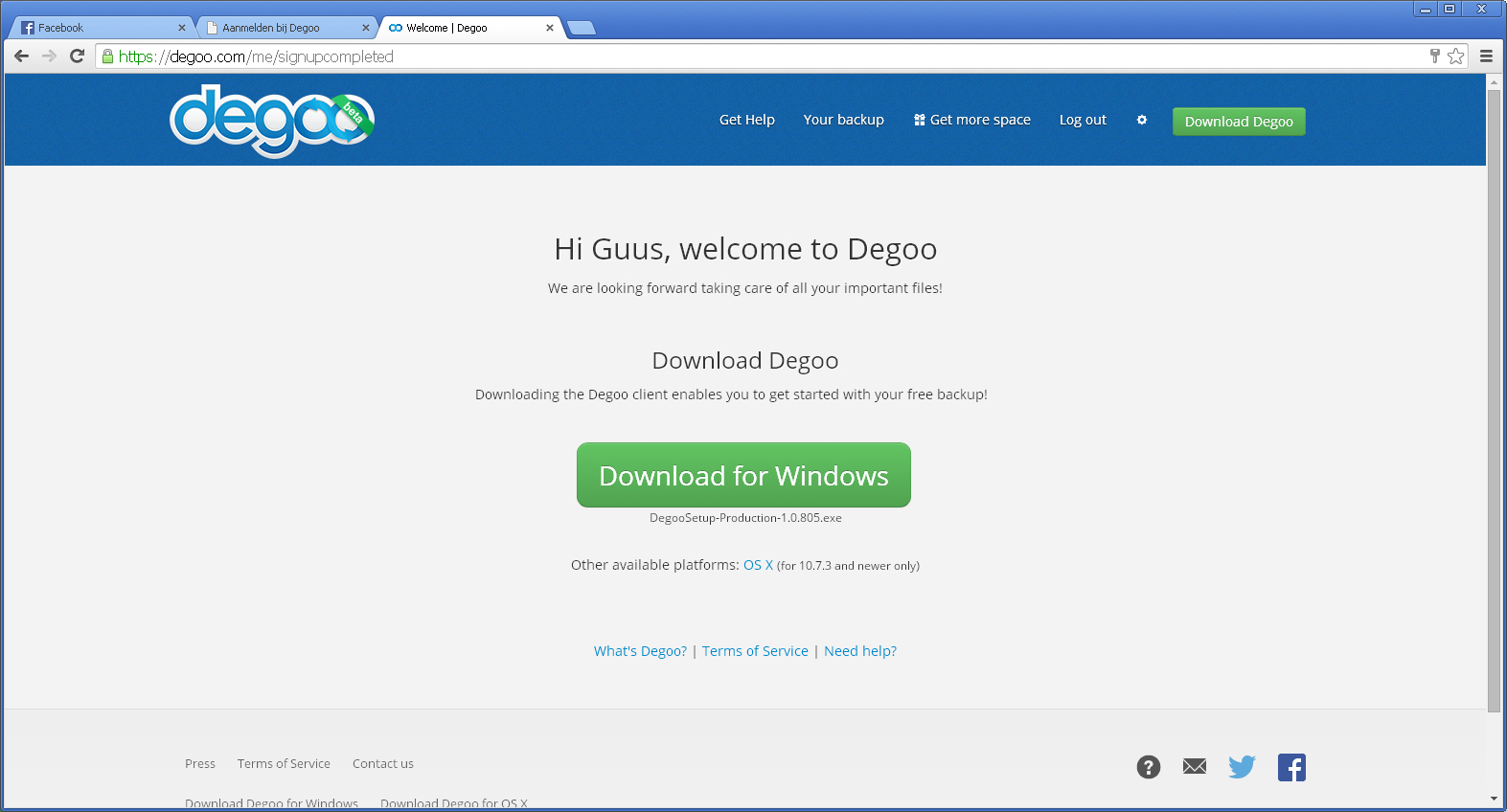Viewport: 1507px width, 812px height.
Task: Click the DegooSetup-Production-1.0.805.exe filename text
Action: tap(745, 518)
